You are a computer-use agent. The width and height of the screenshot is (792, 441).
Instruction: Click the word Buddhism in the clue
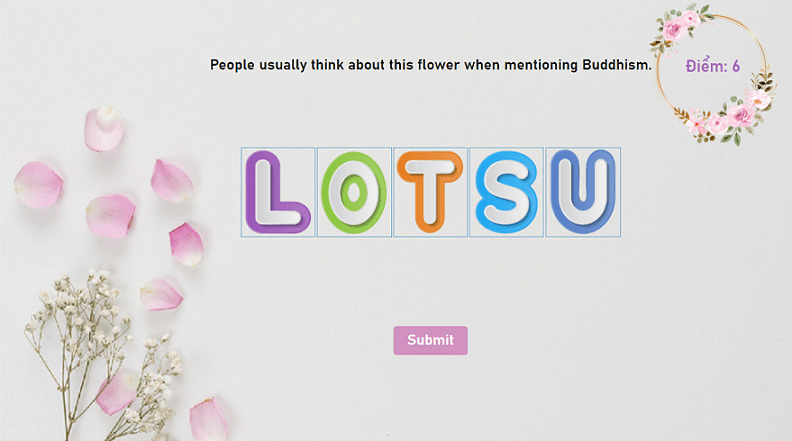point(617,65)
